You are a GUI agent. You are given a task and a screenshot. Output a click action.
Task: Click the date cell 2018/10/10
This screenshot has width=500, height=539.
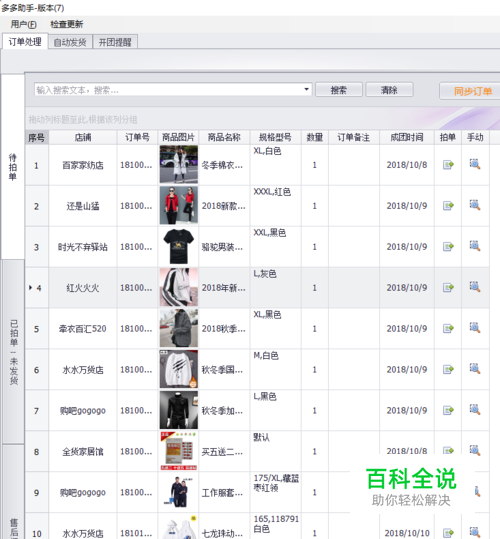click(x=407, y=533)
